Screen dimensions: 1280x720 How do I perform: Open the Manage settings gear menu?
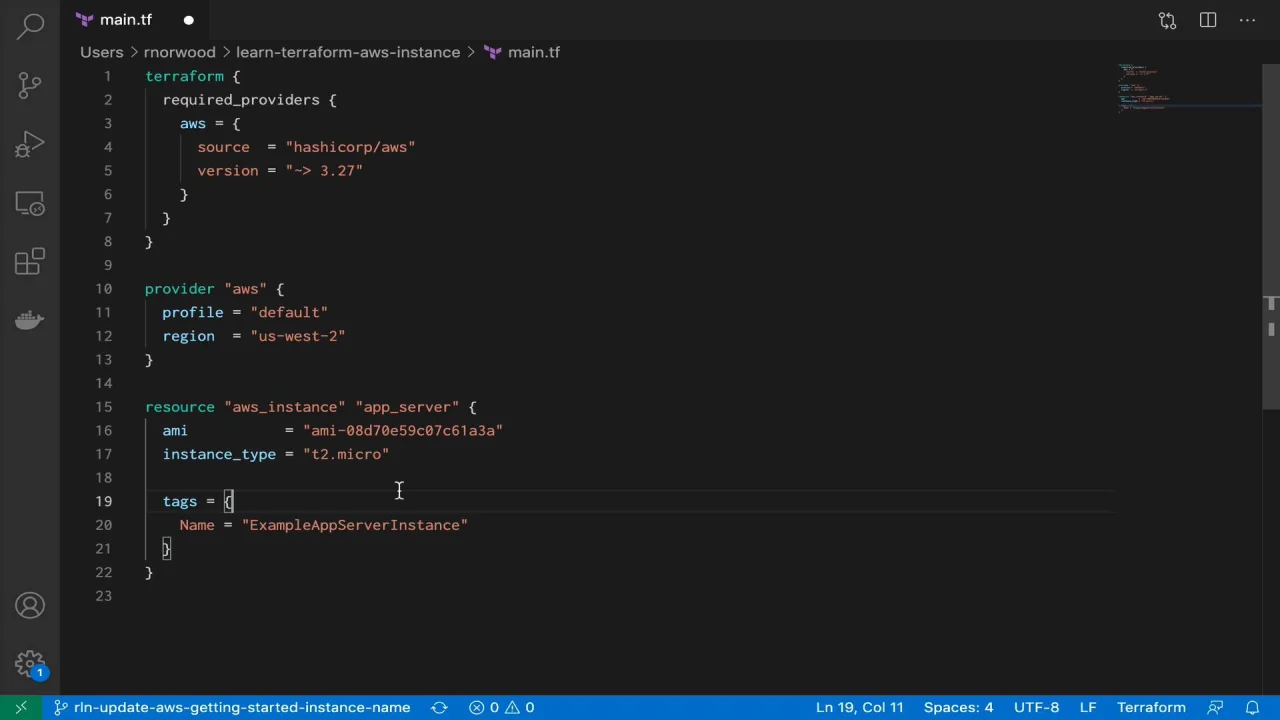click(29, 663)
